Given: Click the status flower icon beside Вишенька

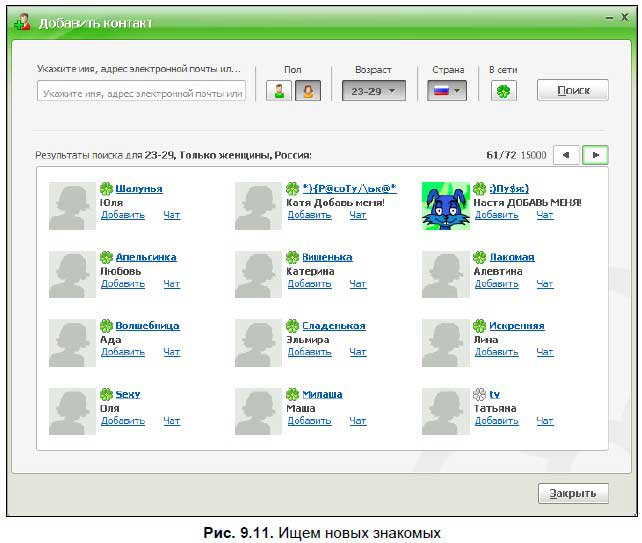Looking at the screenshot, I should pyautogui.click(x=292, y=257).
